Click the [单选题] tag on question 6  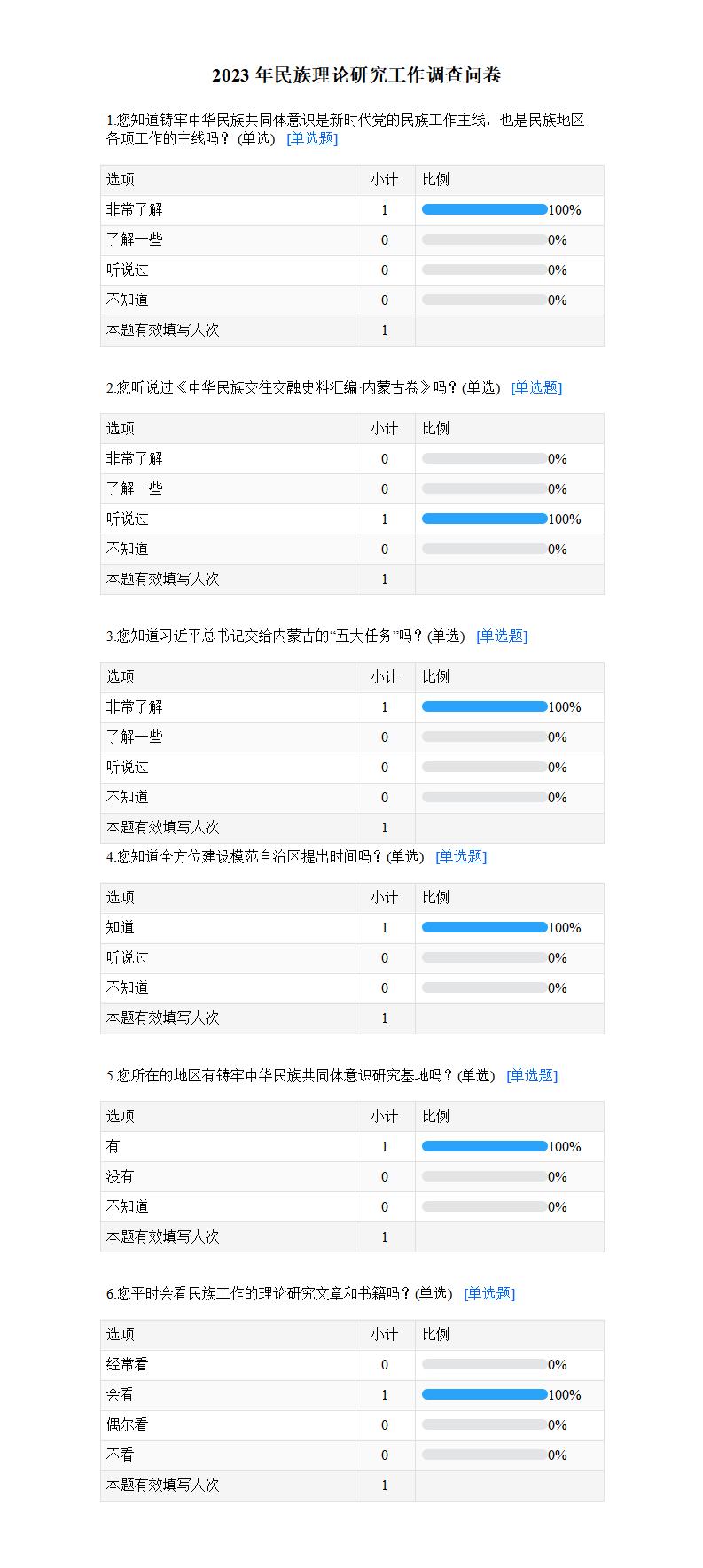tap(489, 1293)
